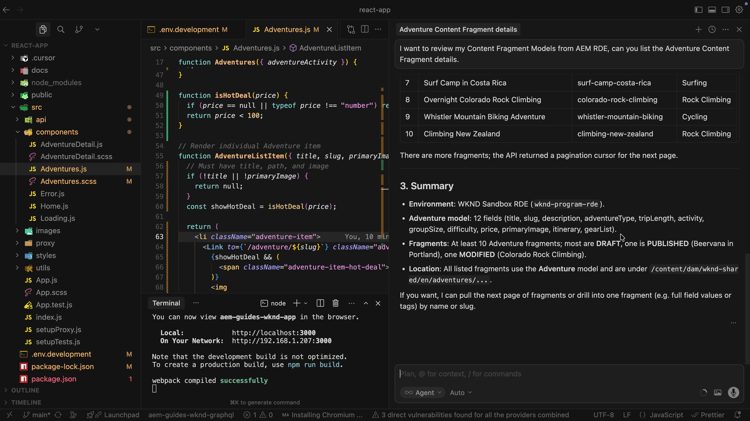Toggle the primary sidebar layout button
This screenshot has width=750, height=421.
[698, 10]
